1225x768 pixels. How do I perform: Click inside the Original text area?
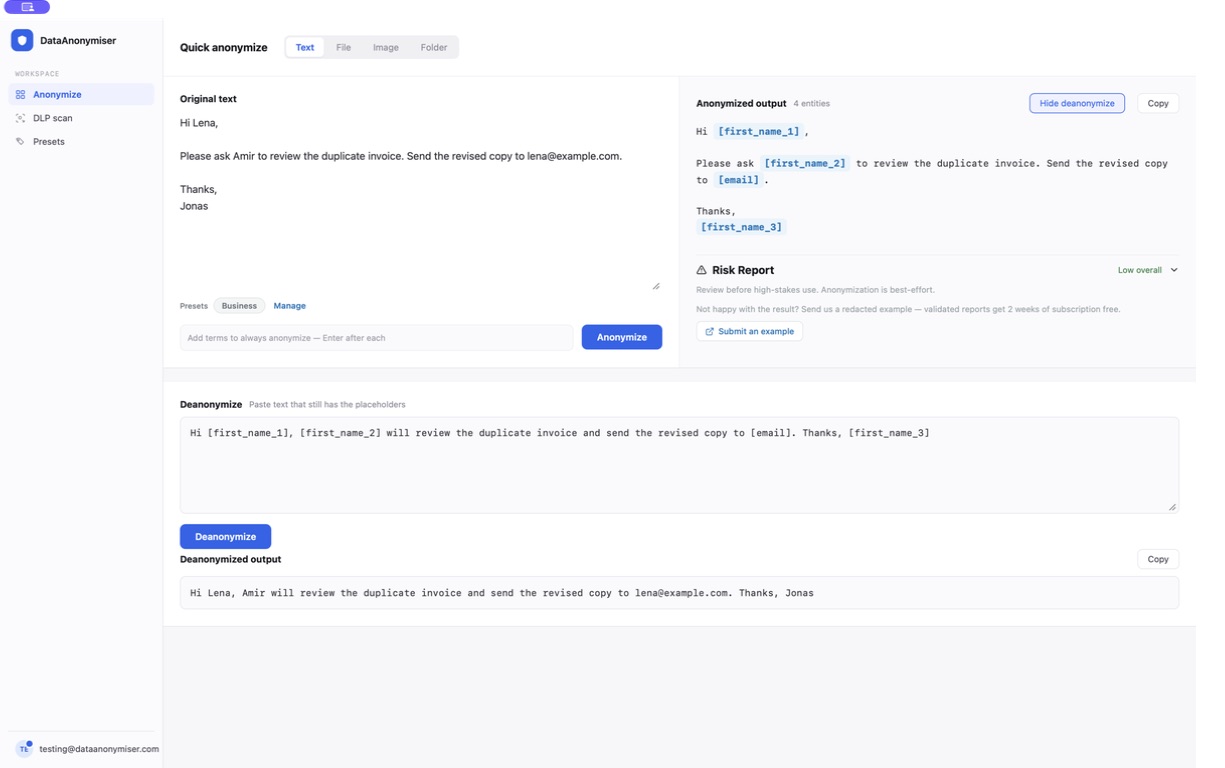point(421,201)
